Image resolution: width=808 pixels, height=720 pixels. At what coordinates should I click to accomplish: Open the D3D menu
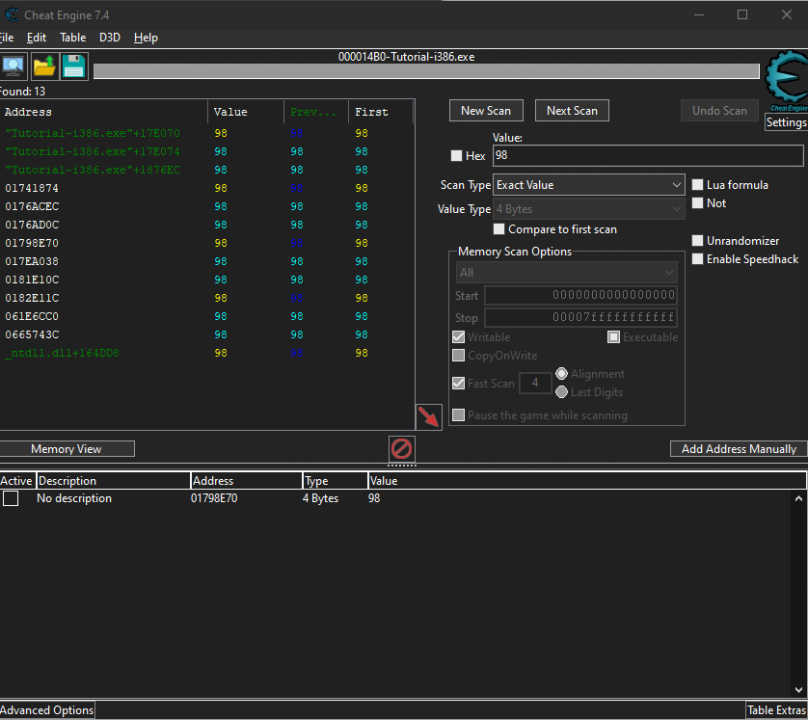coord(109,38)
